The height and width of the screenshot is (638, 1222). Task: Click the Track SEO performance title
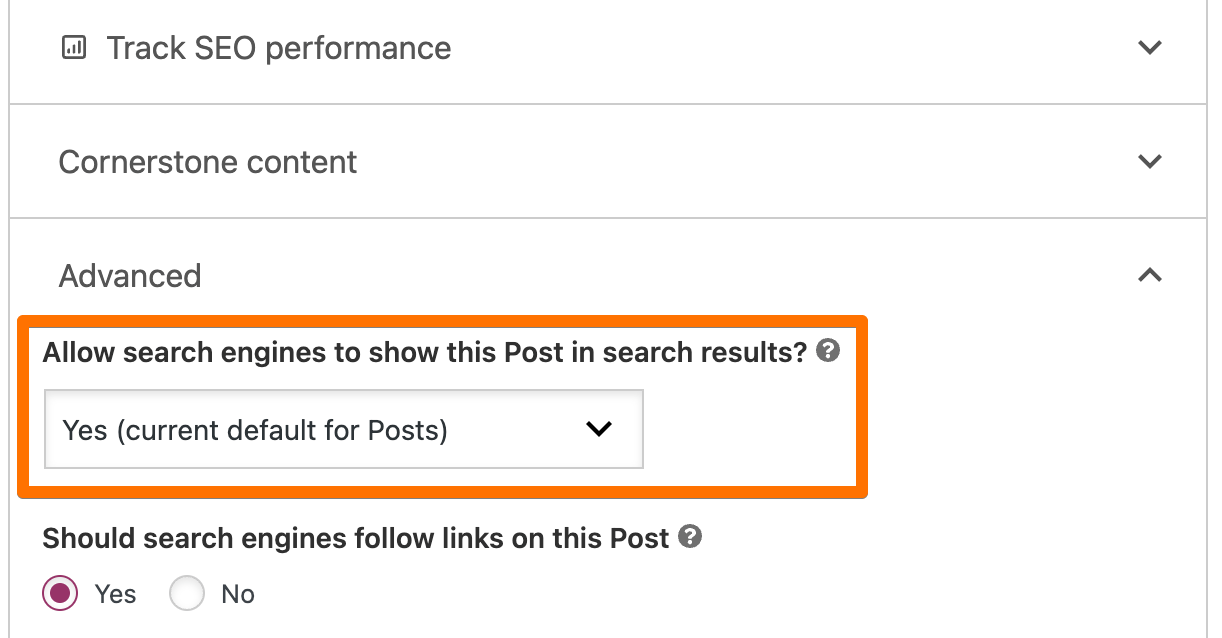tap(279, 48)
